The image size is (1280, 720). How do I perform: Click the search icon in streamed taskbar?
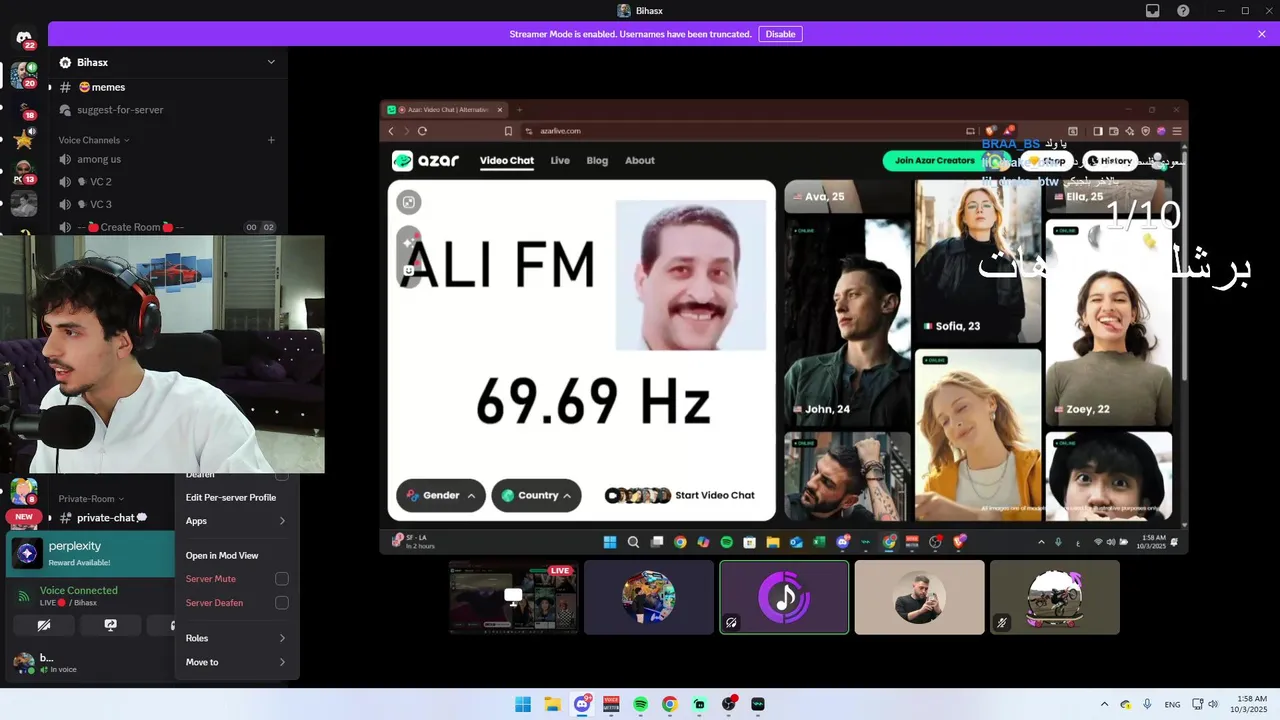coord(633,542)
